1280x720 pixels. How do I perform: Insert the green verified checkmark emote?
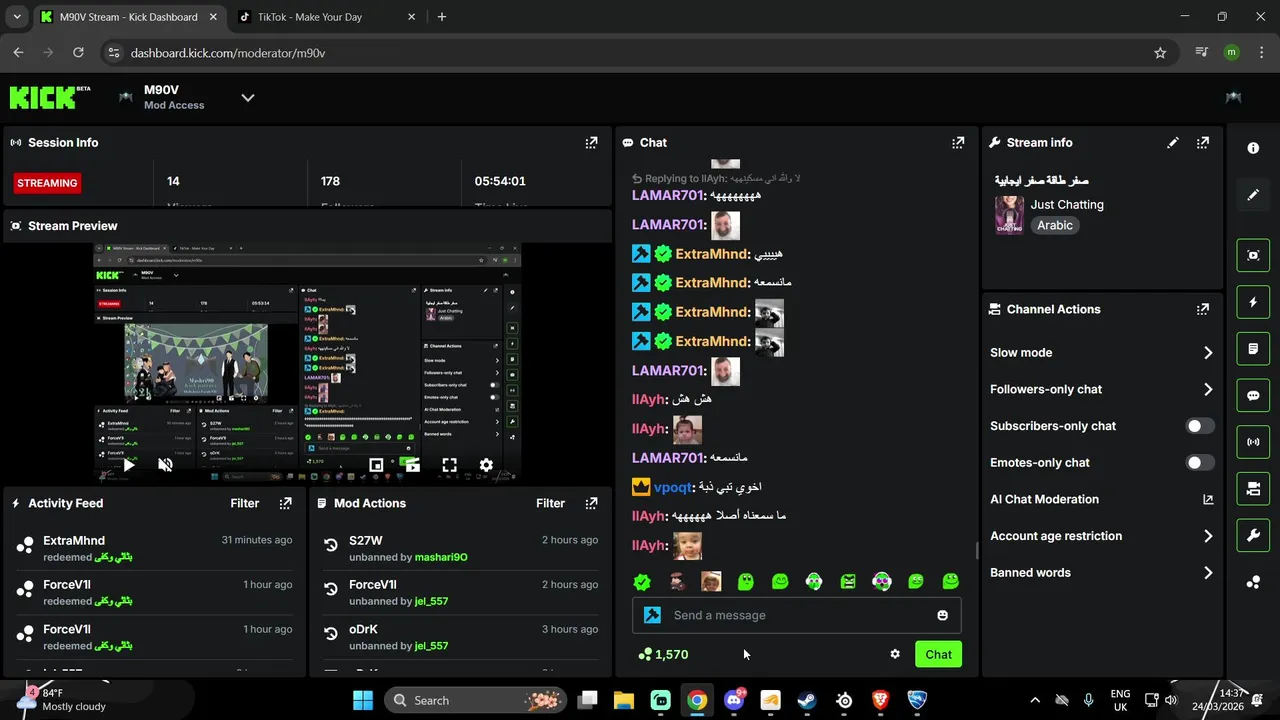642,581
